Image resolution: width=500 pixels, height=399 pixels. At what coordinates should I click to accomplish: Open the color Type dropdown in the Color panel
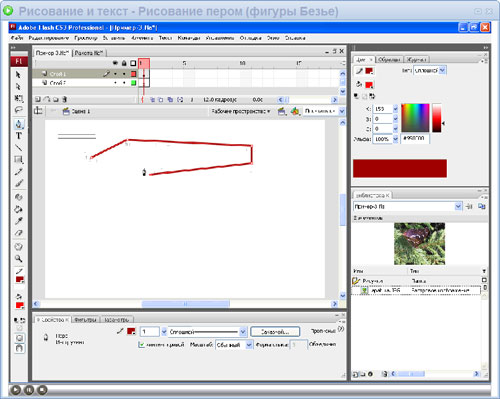tap(442, 70)
